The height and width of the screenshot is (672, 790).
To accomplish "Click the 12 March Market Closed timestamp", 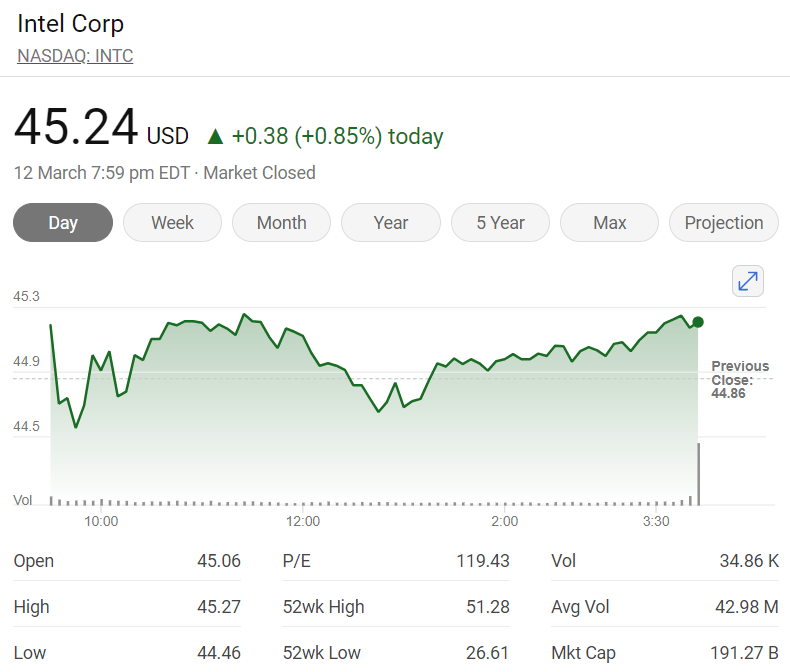I will click(165, 173).
